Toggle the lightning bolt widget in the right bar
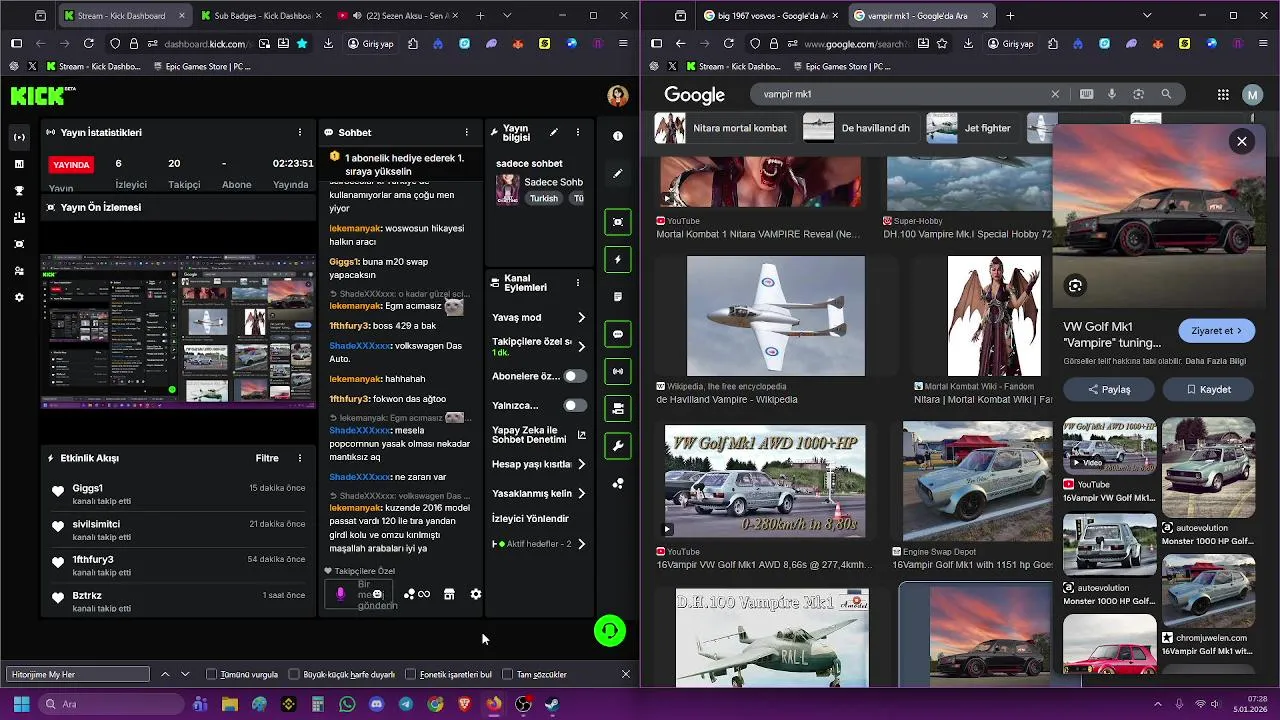The height and width of the screenshot is (720, 1280). (618, 260)
